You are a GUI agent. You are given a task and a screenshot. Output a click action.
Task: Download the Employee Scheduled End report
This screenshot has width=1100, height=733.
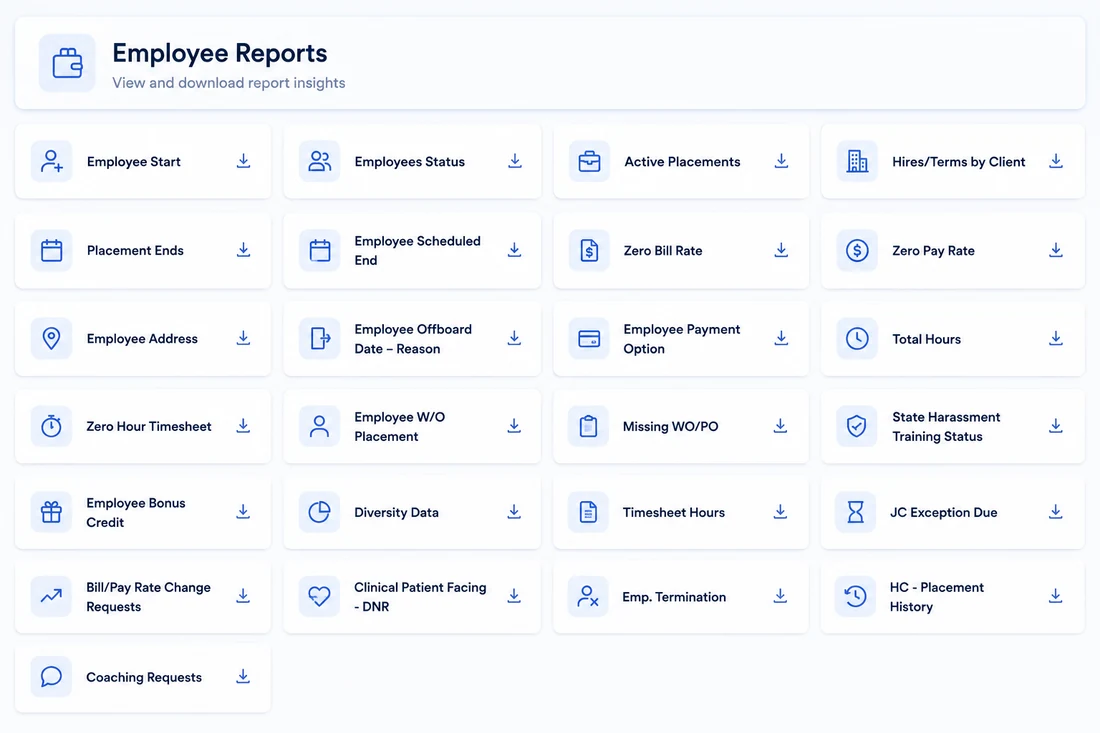[x=514, y=250]
